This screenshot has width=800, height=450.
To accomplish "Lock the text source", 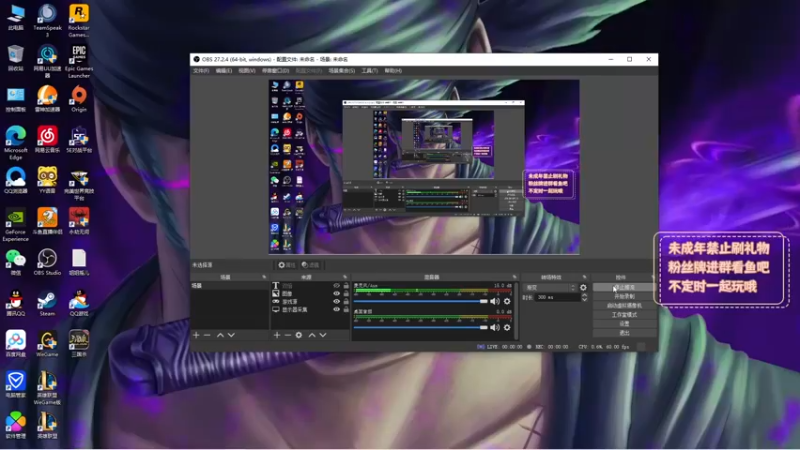I will coord(346,286).
